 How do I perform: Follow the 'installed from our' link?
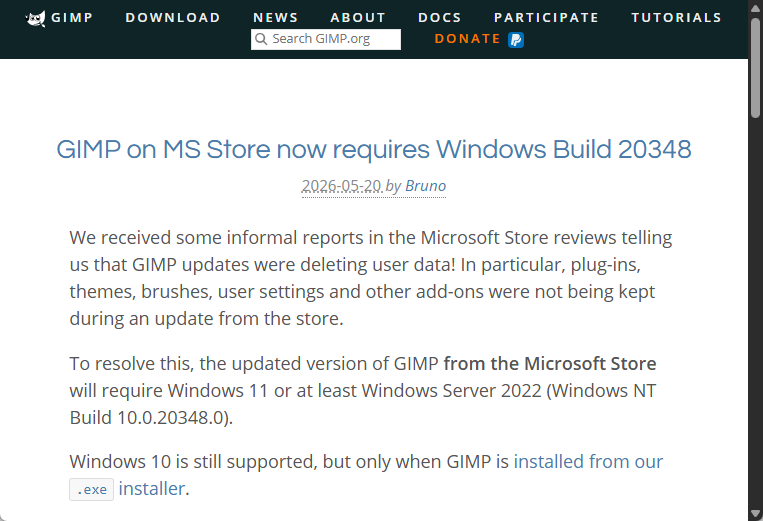coord(588,461)
